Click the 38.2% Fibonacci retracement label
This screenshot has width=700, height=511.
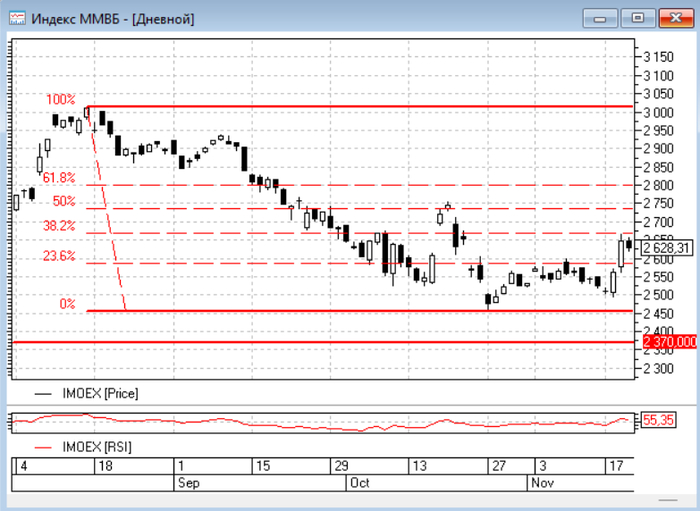coord(59,226)
